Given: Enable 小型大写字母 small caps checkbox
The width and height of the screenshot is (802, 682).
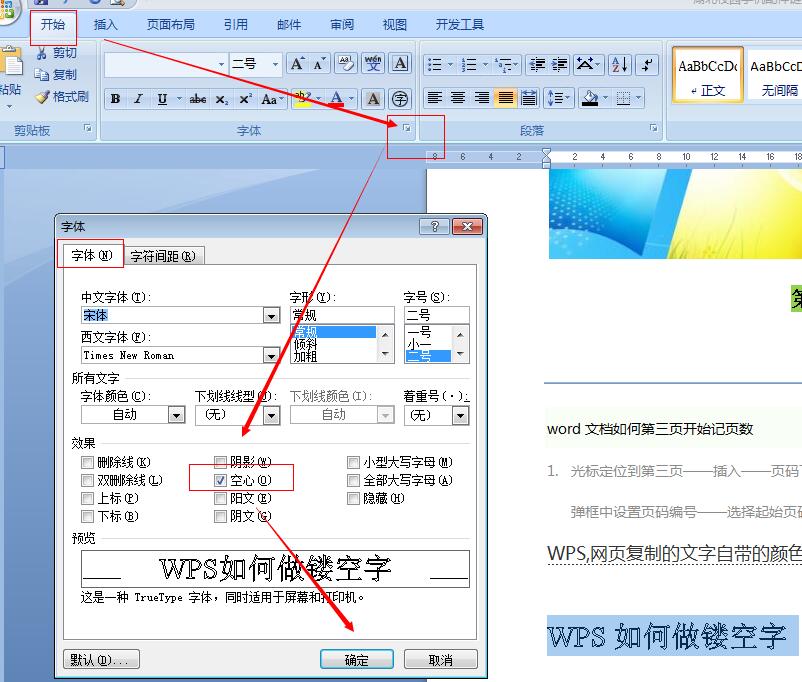Looking at the screenshot, I should pyautogui.click(x=353, y=463).
